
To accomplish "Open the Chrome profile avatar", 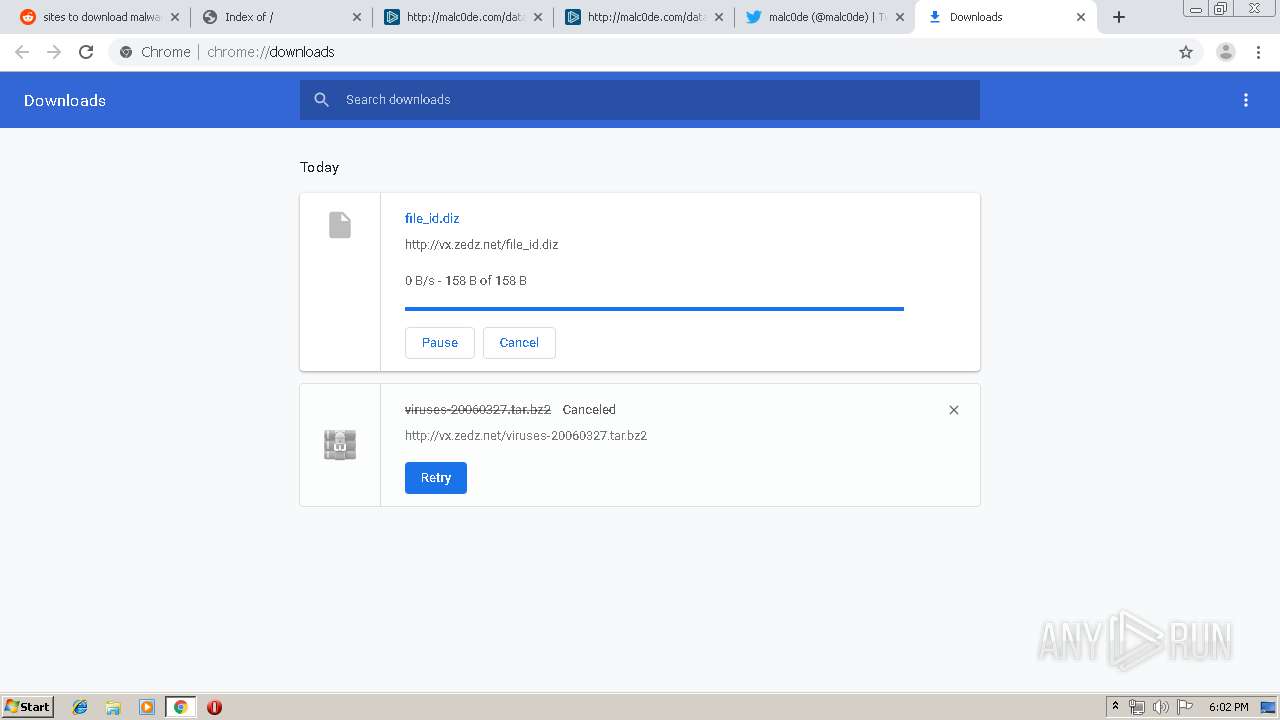I will point(1225,52).
